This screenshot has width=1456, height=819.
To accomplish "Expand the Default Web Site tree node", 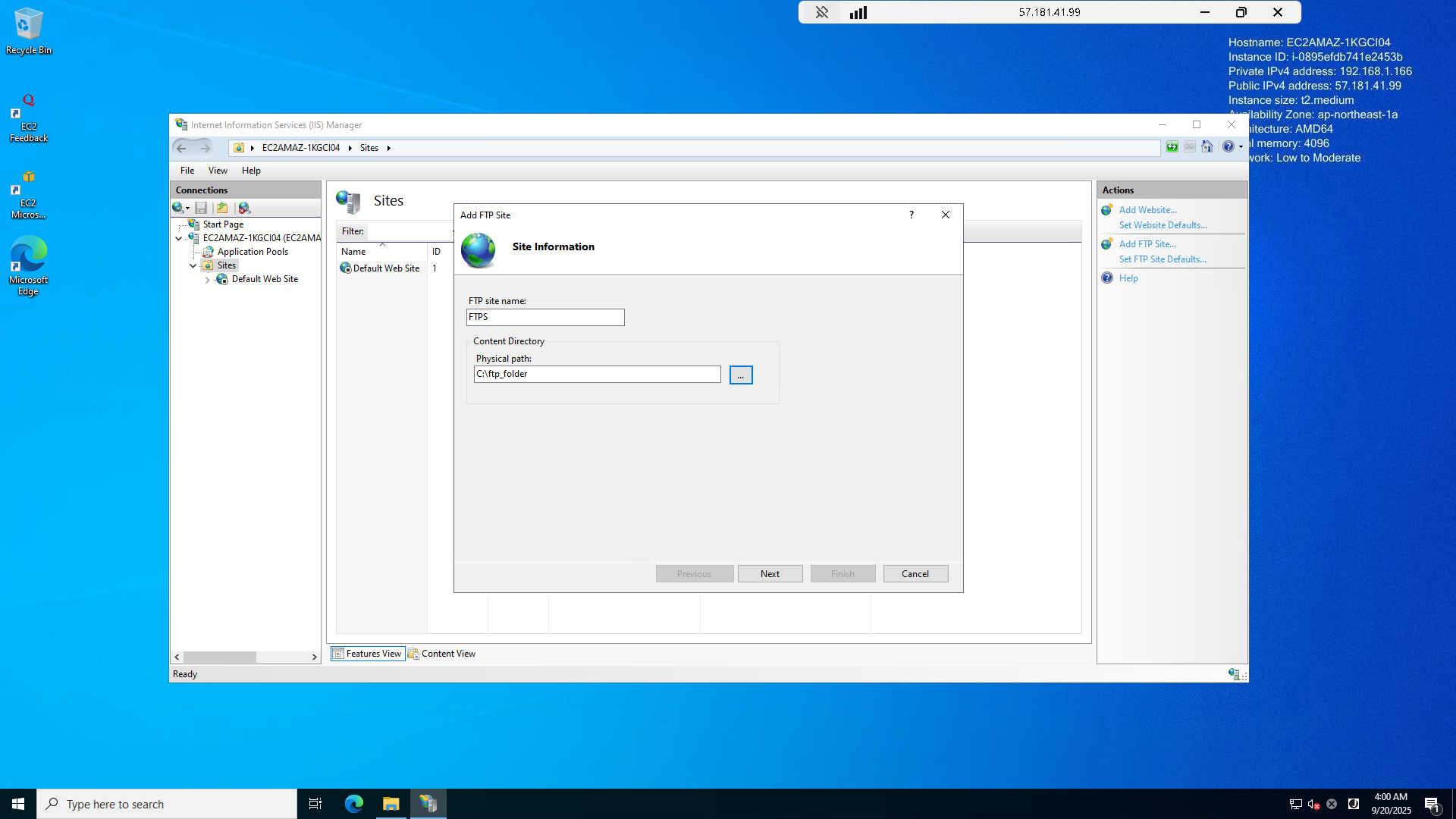I will click(x=207, y=280).
